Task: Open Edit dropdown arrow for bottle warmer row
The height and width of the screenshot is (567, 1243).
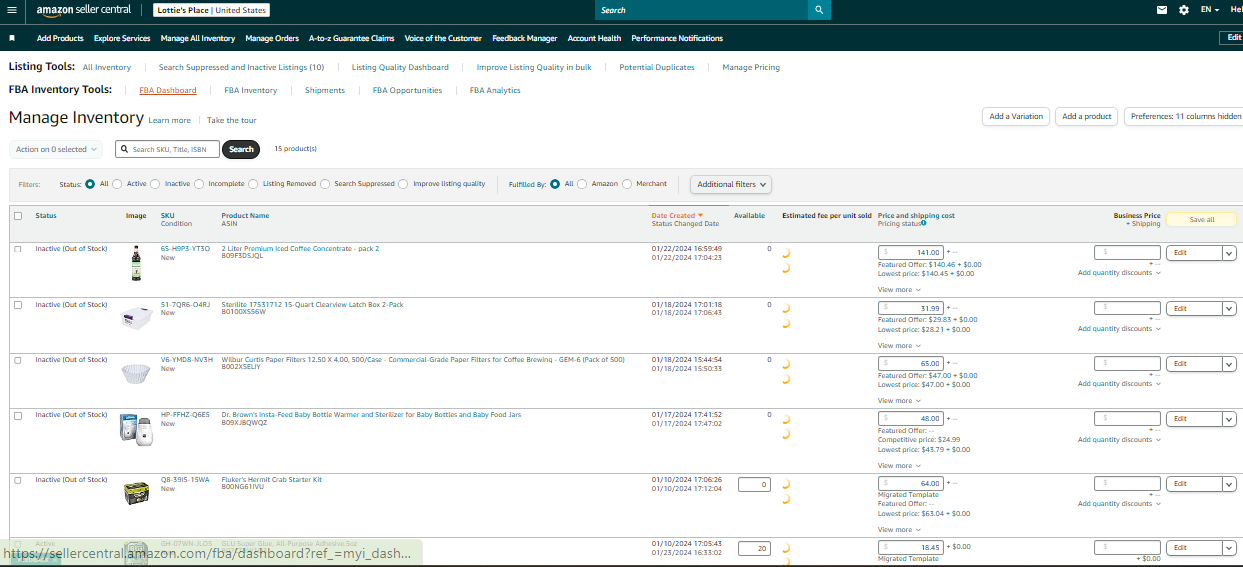Action: 1229,419
